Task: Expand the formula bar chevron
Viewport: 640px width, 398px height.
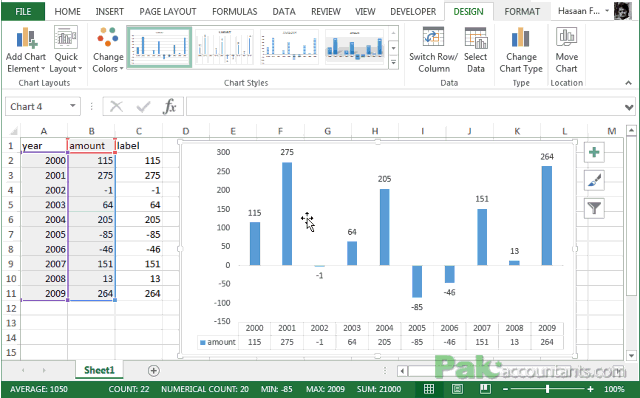Action: click(629, 107)
